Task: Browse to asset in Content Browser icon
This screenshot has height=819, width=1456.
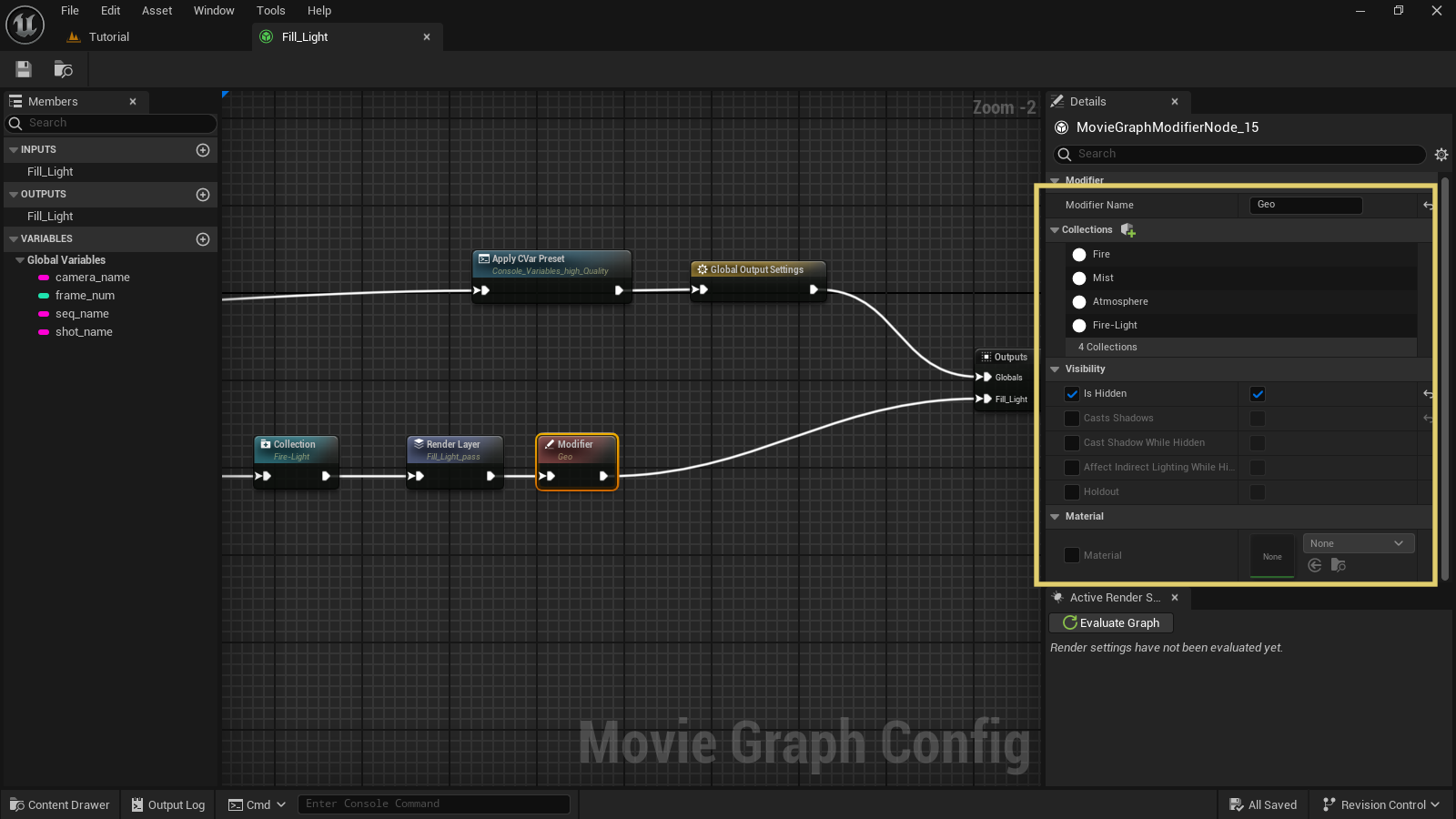Action: [x=63, y=69]
